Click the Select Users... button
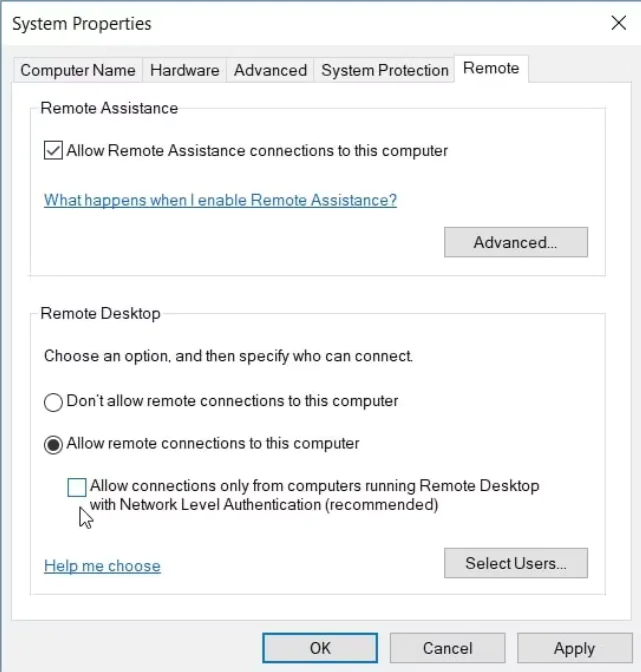The width and height of the screenshot is (641, 672). (x=515, y=563)
